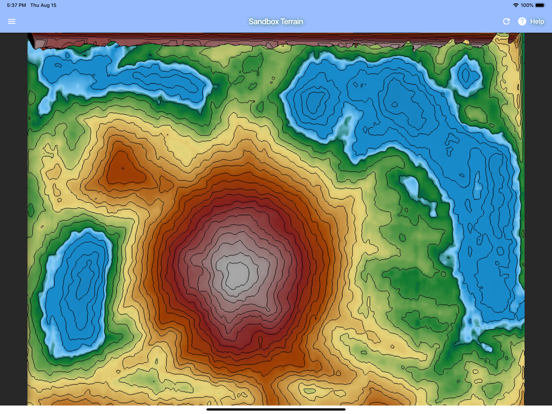The image size is (552, 414).
Task: Open the hamburger menu
Action: tap(12, 21)
